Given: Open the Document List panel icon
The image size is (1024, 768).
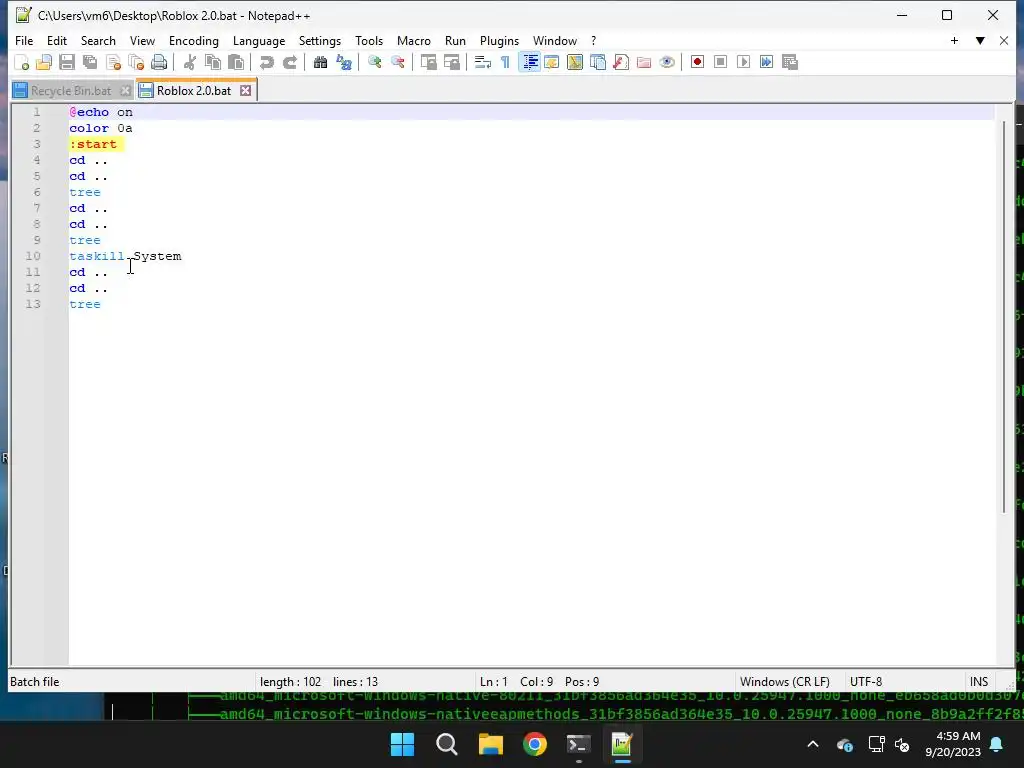Looking at the screenshot, I should pyautogui.click(x=598, y=62).
